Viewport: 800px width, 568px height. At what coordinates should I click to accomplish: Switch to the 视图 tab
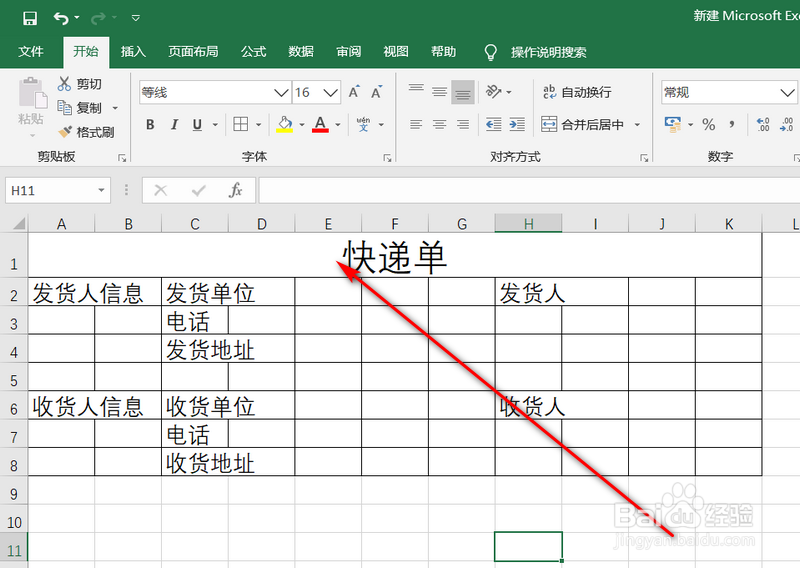pos(396,52)
